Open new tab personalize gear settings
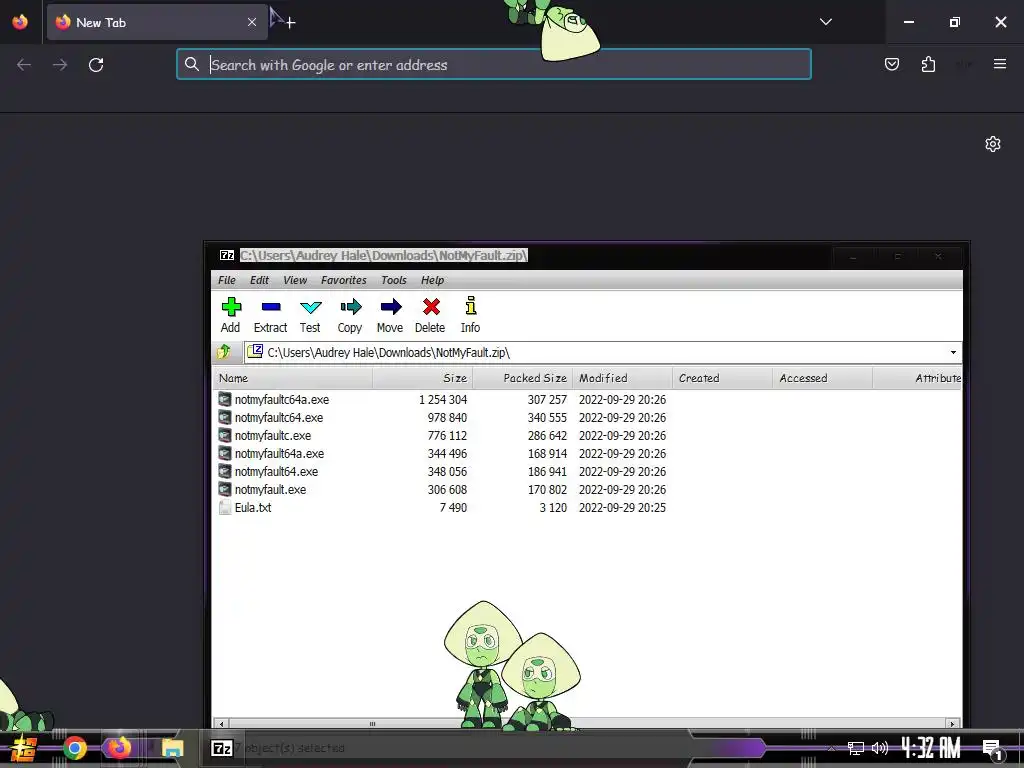Image resolution: width=1024 pixels, height=768 pixels. point(993,144)
